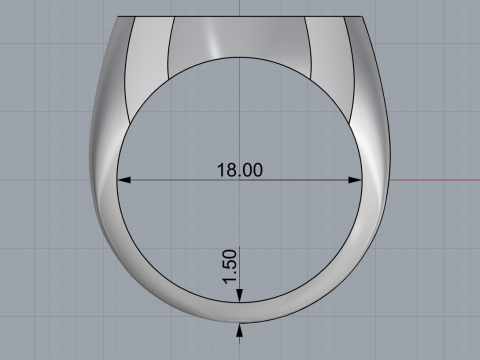Viewport: 480px width, 360px height.
Task: Select the 18.00 dimension text
Action: point(240,170)
